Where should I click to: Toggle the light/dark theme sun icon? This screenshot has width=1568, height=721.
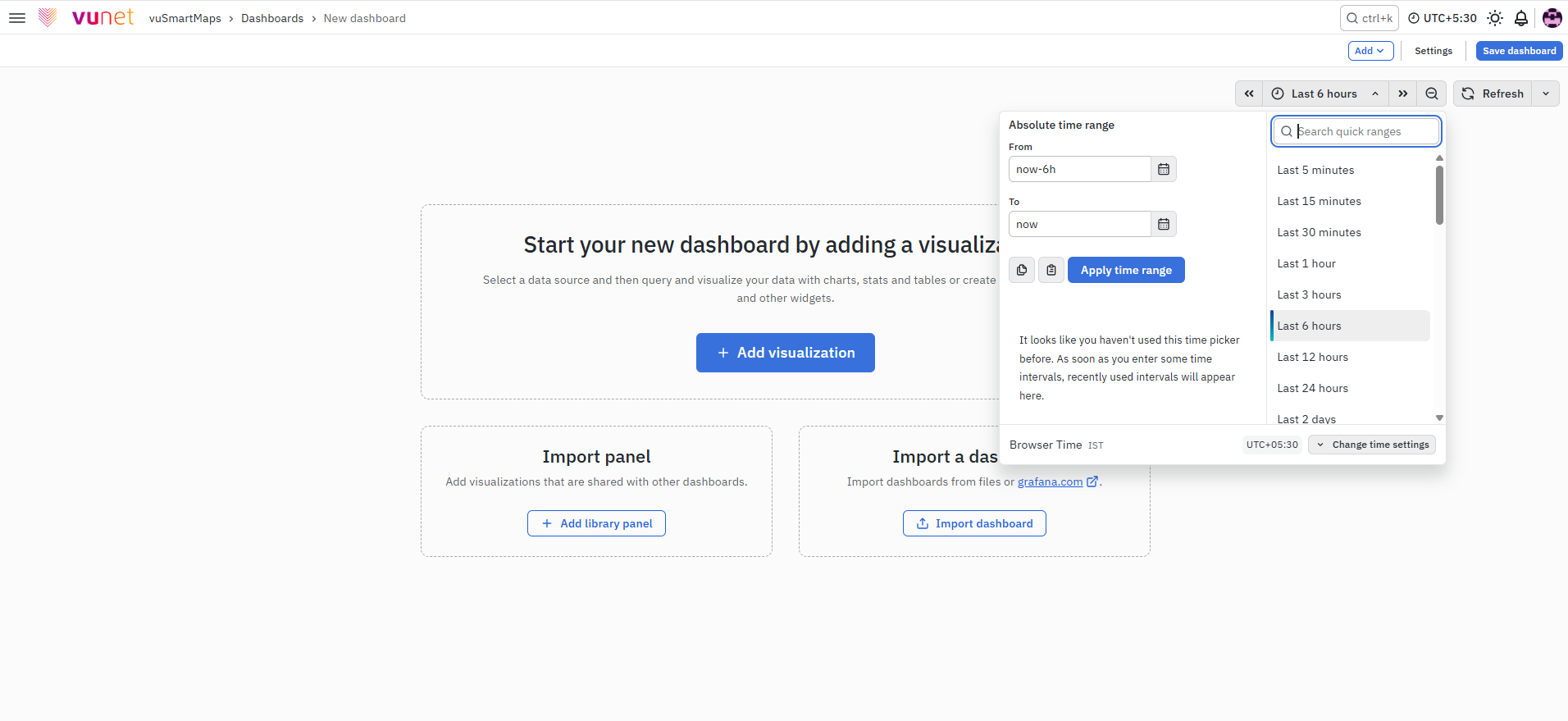click(x=1495, y=18)
